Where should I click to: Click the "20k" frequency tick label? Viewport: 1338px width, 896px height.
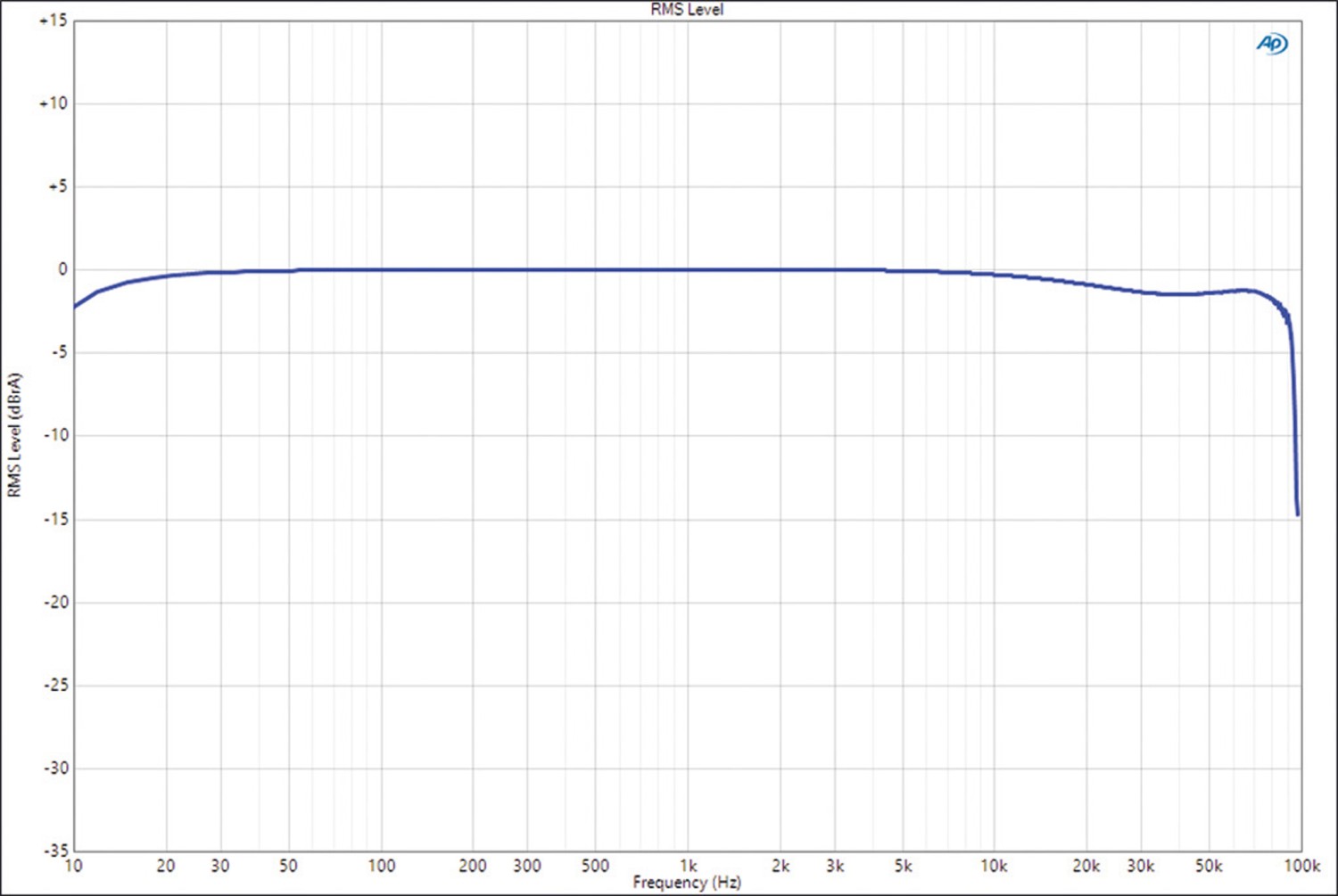(x=1086, y=866)
